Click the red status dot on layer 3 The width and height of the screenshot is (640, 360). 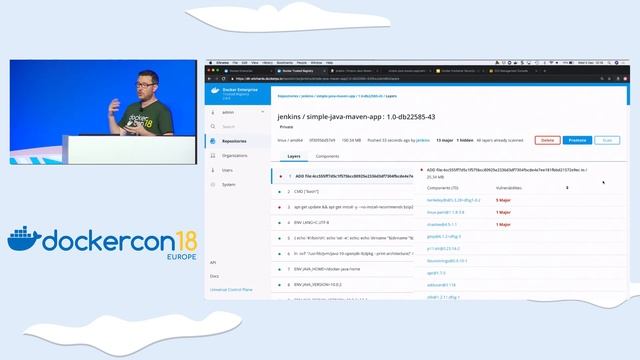(x=280, y=207)
